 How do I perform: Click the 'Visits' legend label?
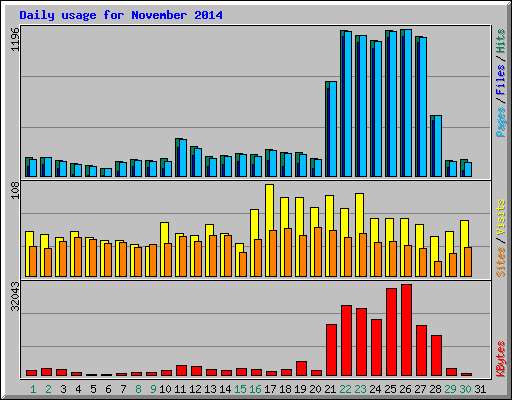click(x=501, y=218)
